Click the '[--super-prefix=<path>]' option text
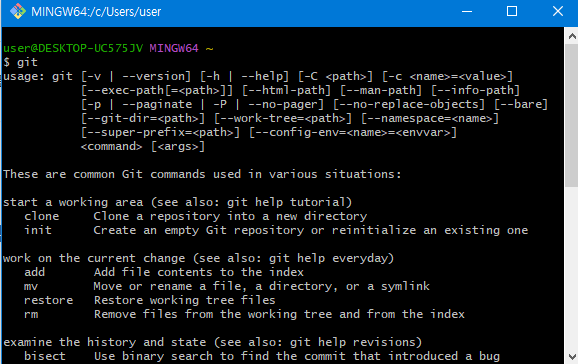This screenshot has height=364, width=578. tap(160, 132)
